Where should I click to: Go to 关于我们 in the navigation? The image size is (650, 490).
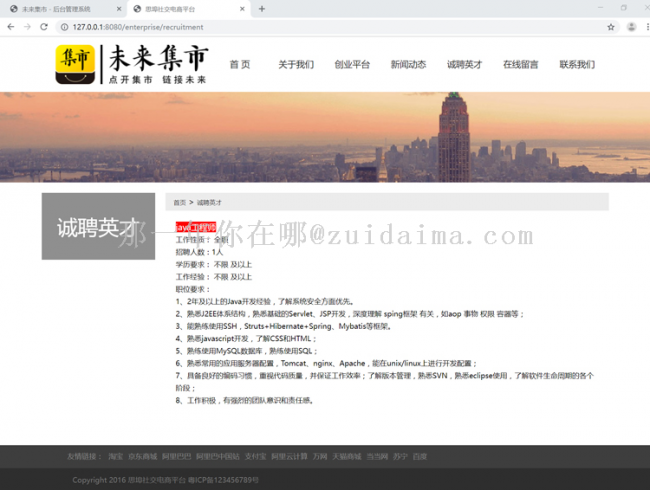296,64
